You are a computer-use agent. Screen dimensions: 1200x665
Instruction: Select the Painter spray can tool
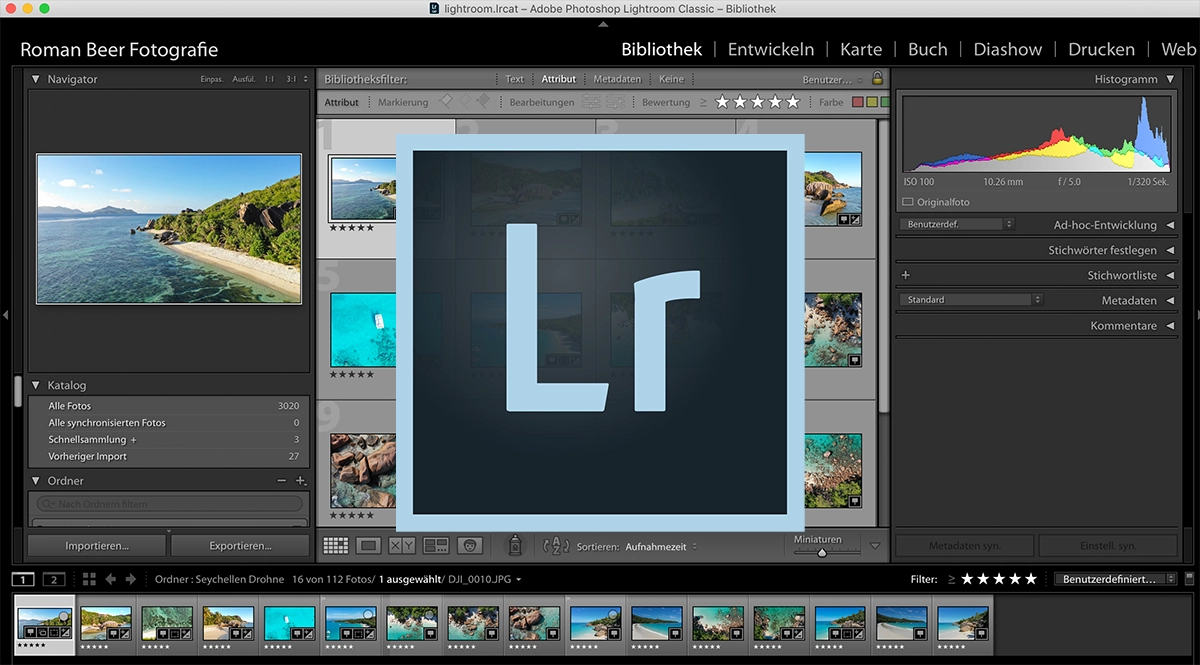click(x=515, y=545)
